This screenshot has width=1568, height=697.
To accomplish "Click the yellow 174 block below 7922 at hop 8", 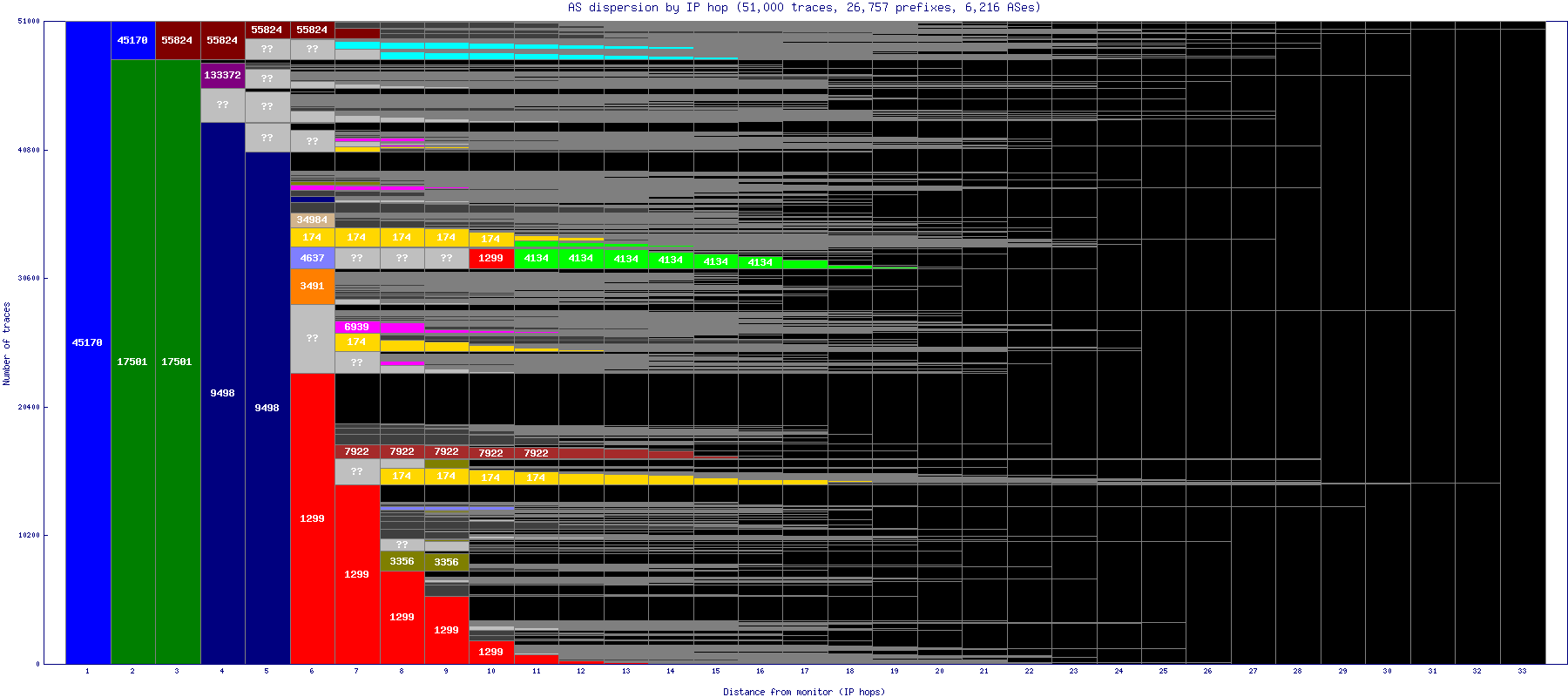I will pyautogui.click(x=402, y=476).
